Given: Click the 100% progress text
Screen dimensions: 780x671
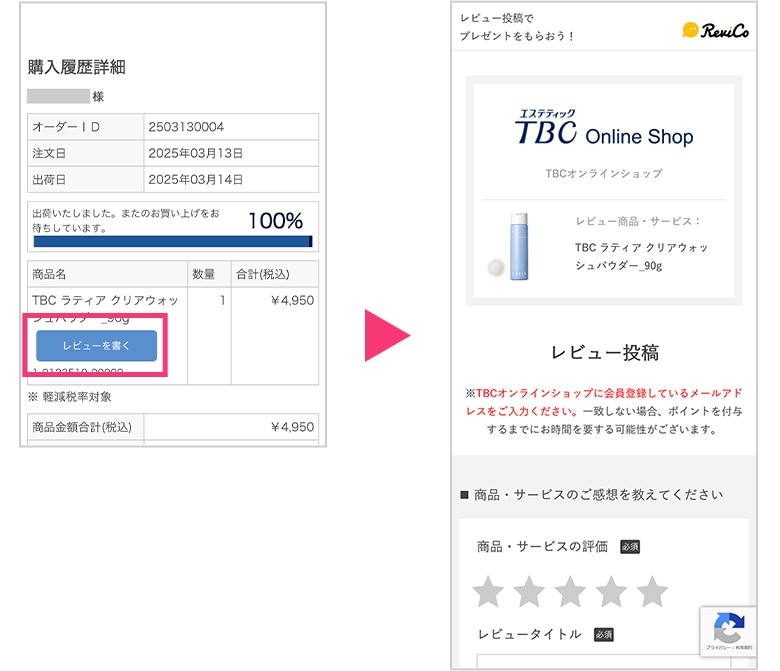Looking at the screenshot, I should click(276, 221).
